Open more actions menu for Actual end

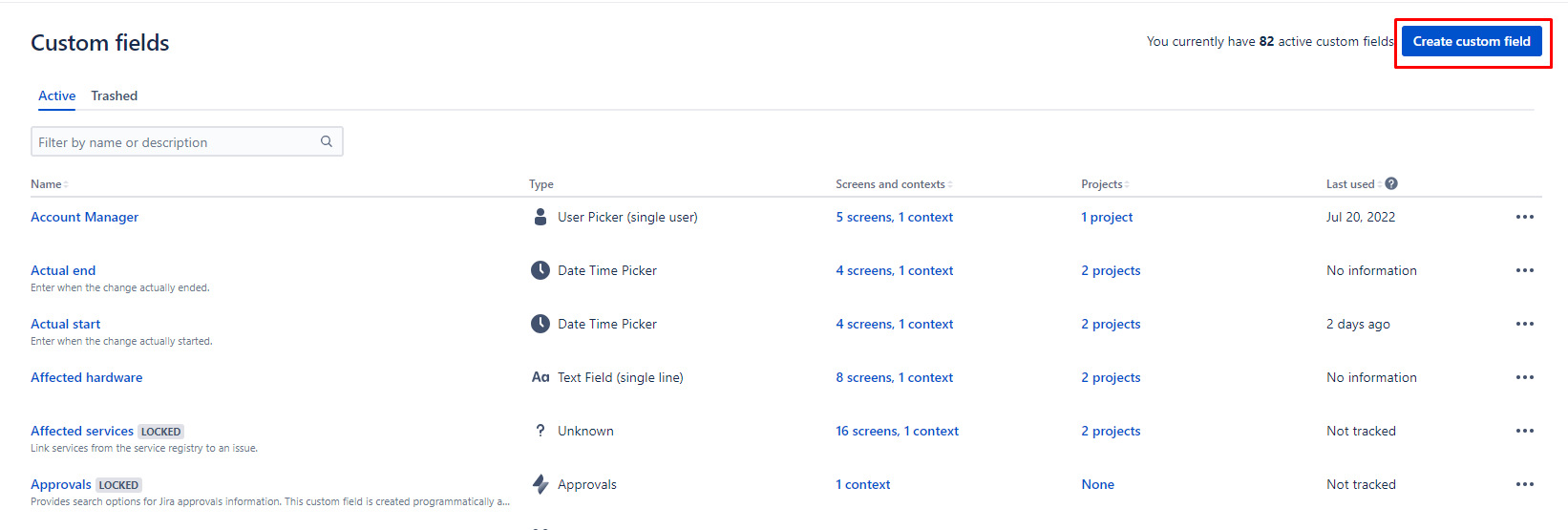tap(1524, 270)
